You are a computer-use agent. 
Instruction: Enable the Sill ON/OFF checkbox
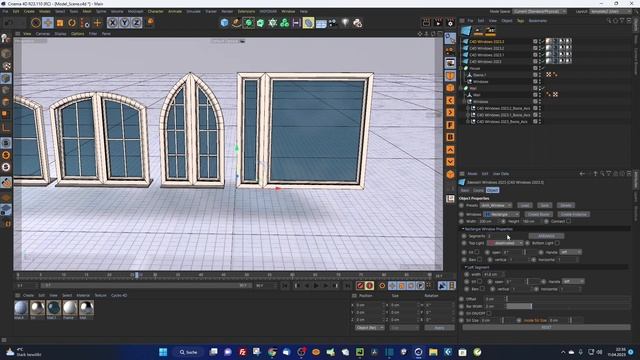[489, 313]
